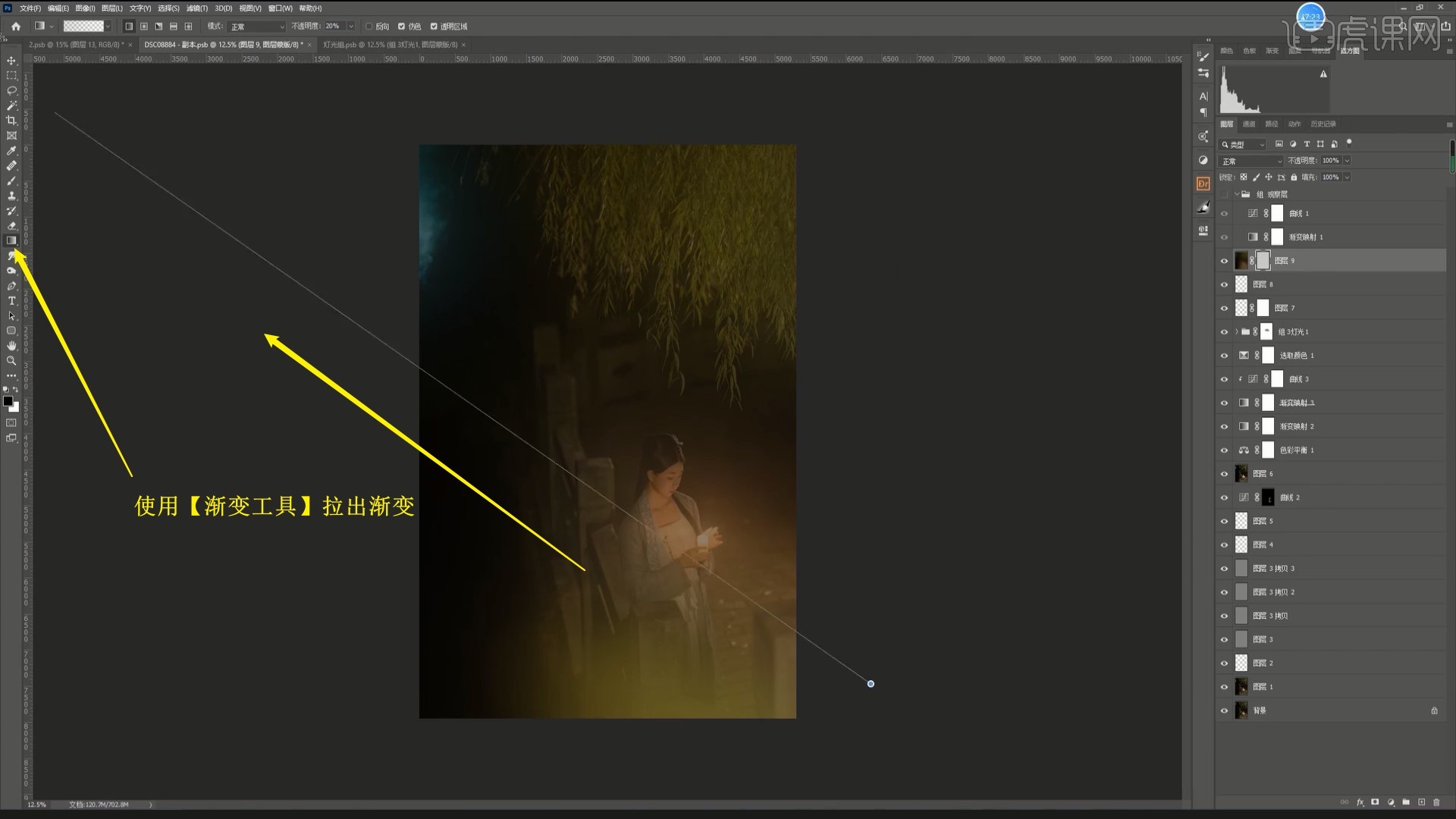Viewport: 1456px width, 819px height.
Task: Select the Lasso tool
Action: (x=11, y=90)
